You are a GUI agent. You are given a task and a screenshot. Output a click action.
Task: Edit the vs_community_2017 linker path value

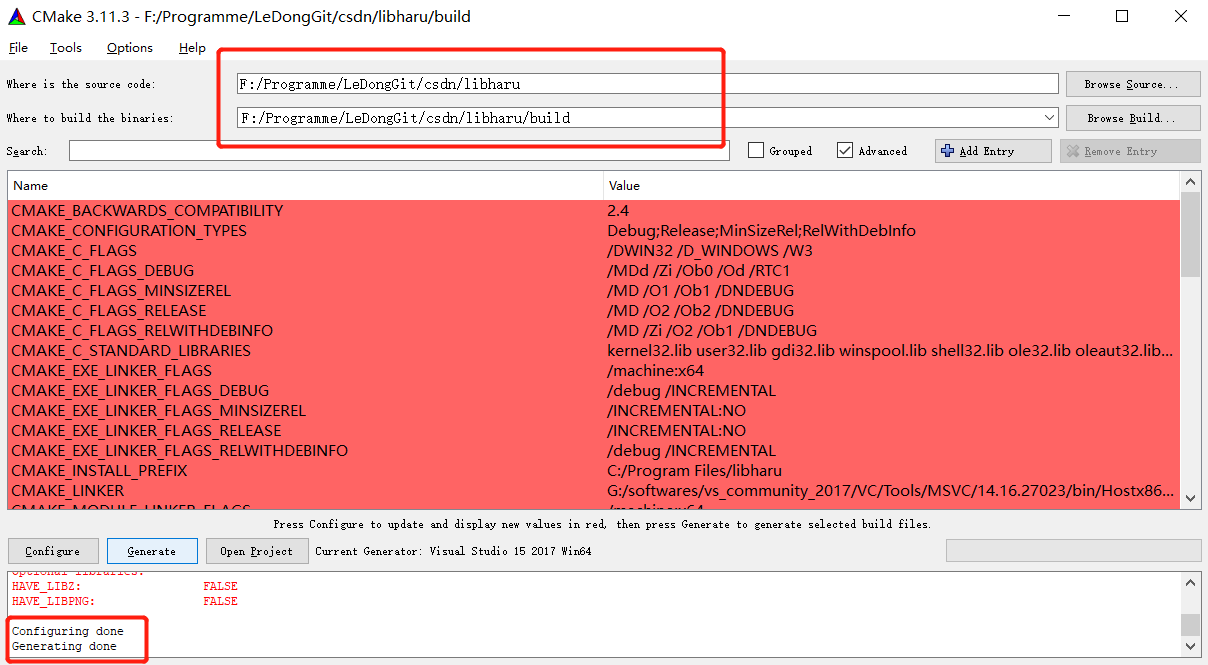click(x=890, y=491)
